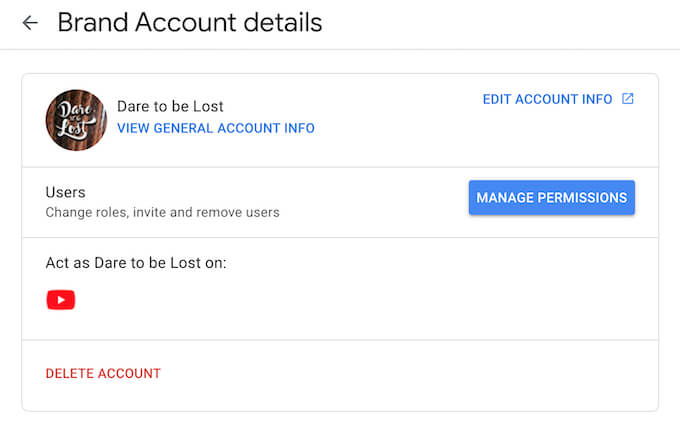Click the Brand Account details page title
Image resolution: width=680 pixels, height=437 pixels.
point(190,23)
